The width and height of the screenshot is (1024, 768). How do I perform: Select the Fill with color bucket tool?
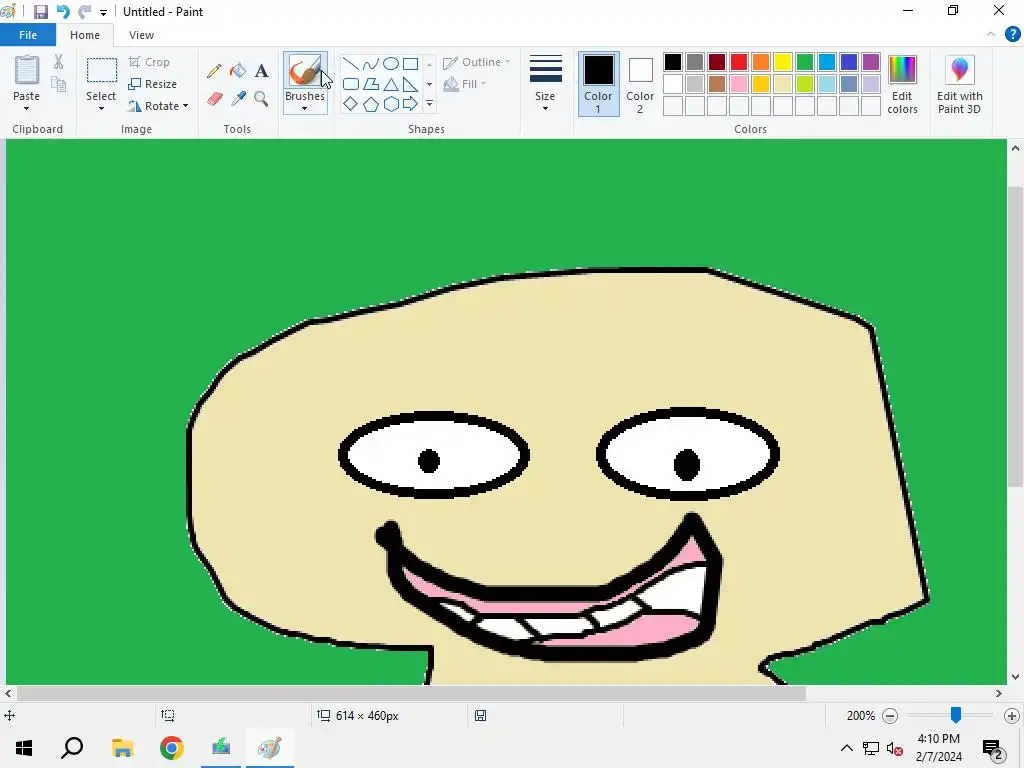(x=238, y=71)
